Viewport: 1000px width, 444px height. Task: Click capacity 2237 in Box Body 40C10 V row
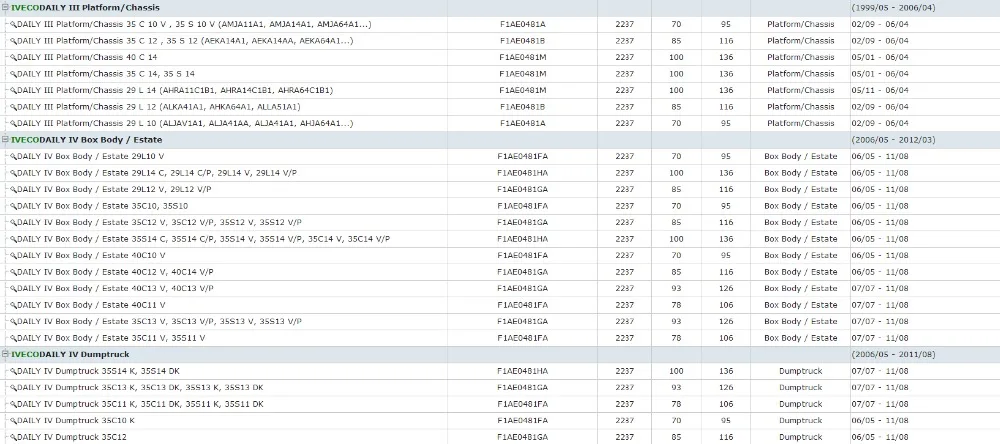point(624,256)
